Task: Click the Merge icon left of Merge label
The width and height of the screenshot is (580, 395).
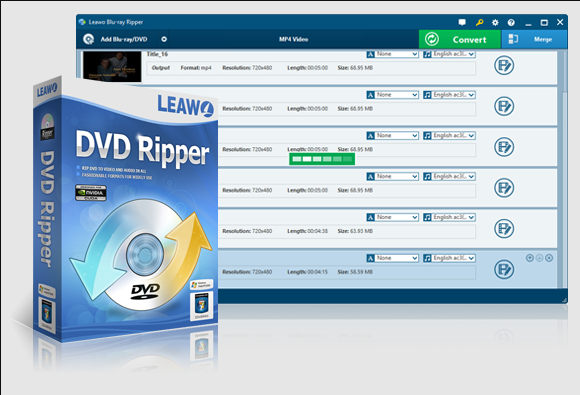Action: click(513, 39)
